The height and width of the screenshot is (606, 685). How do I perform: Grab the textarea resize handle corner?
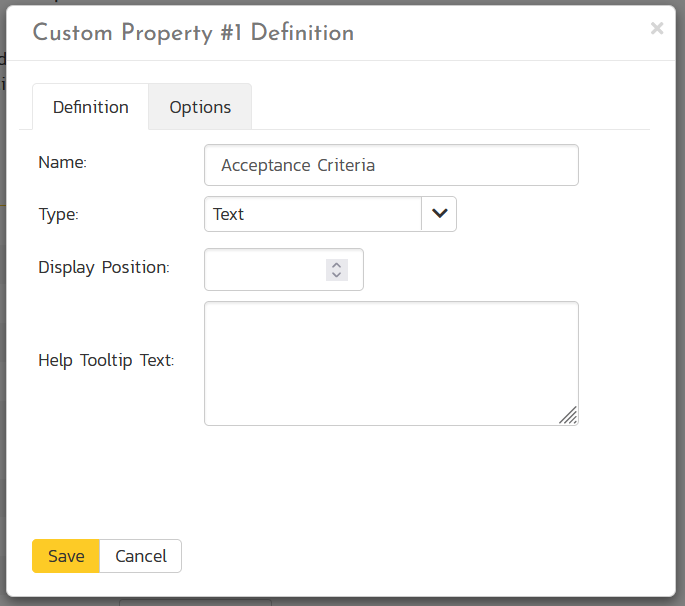coord(568,416)
